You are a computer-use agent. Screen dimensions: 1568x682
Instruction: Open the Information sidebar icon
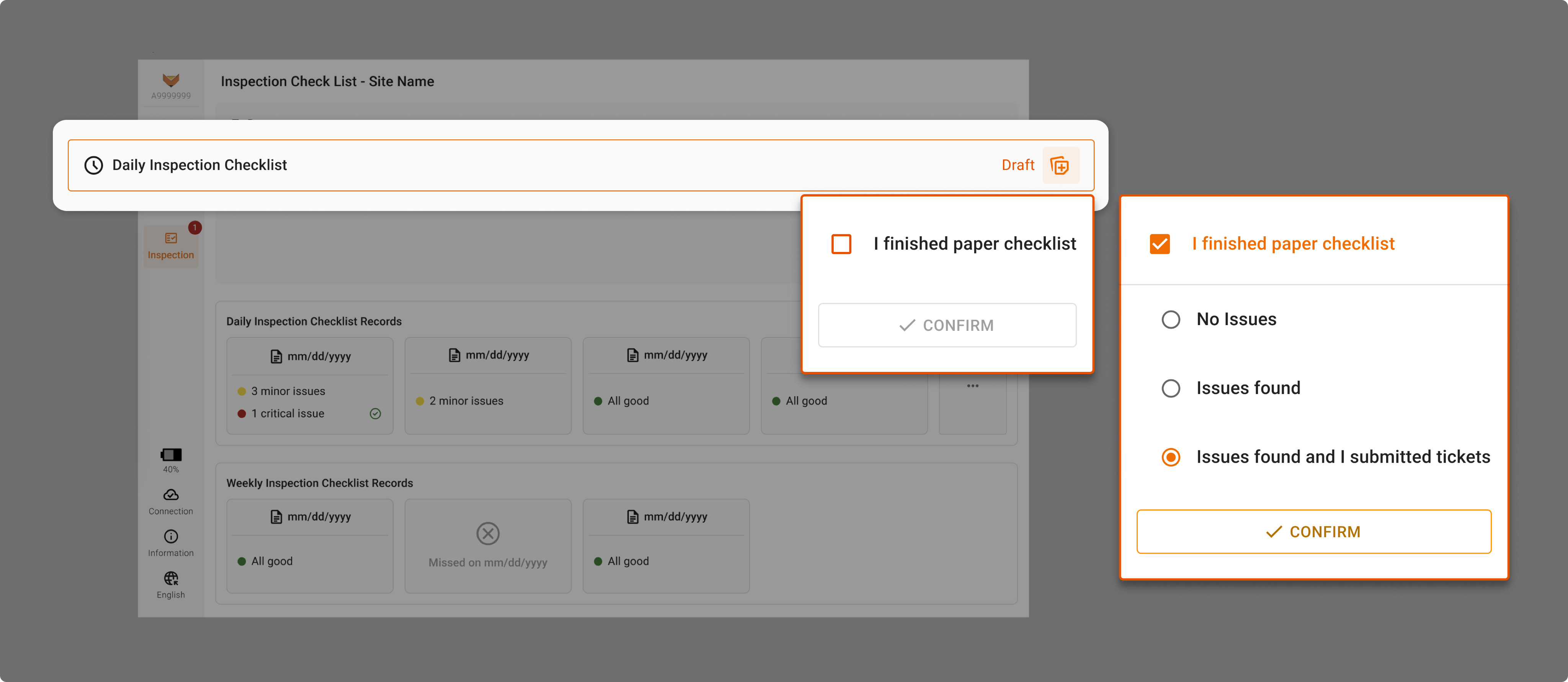(170, 536)
